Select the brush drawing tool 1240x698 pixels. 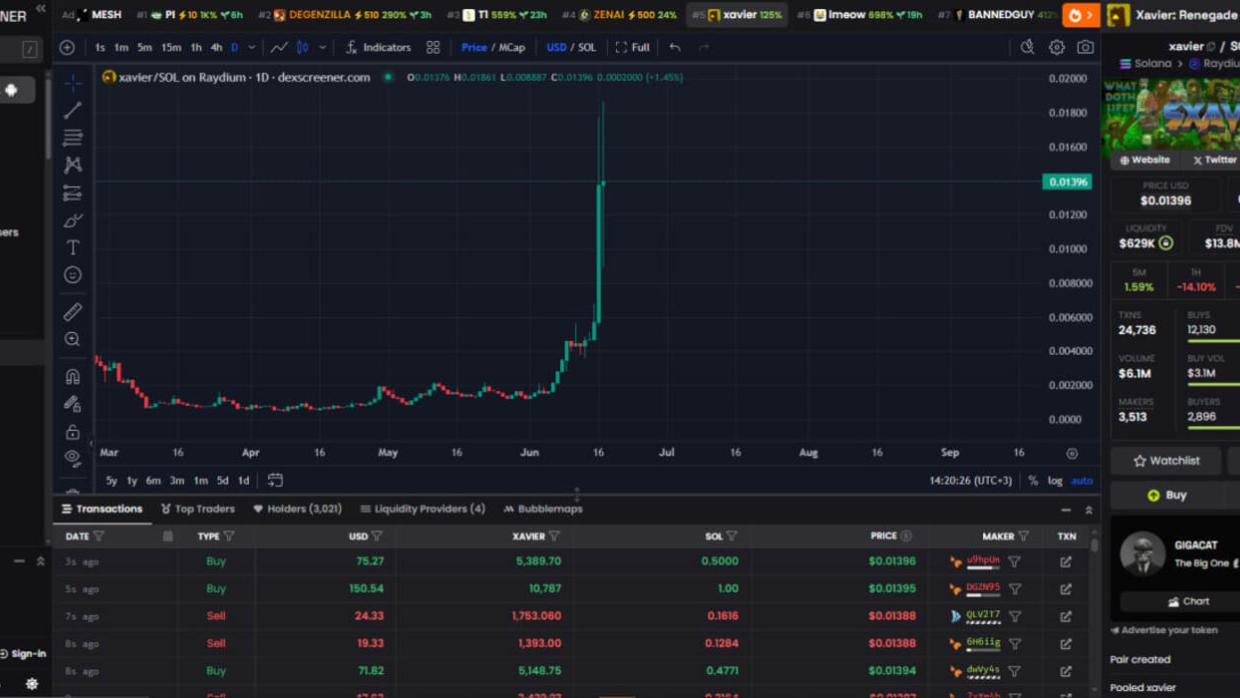[72, 220]
